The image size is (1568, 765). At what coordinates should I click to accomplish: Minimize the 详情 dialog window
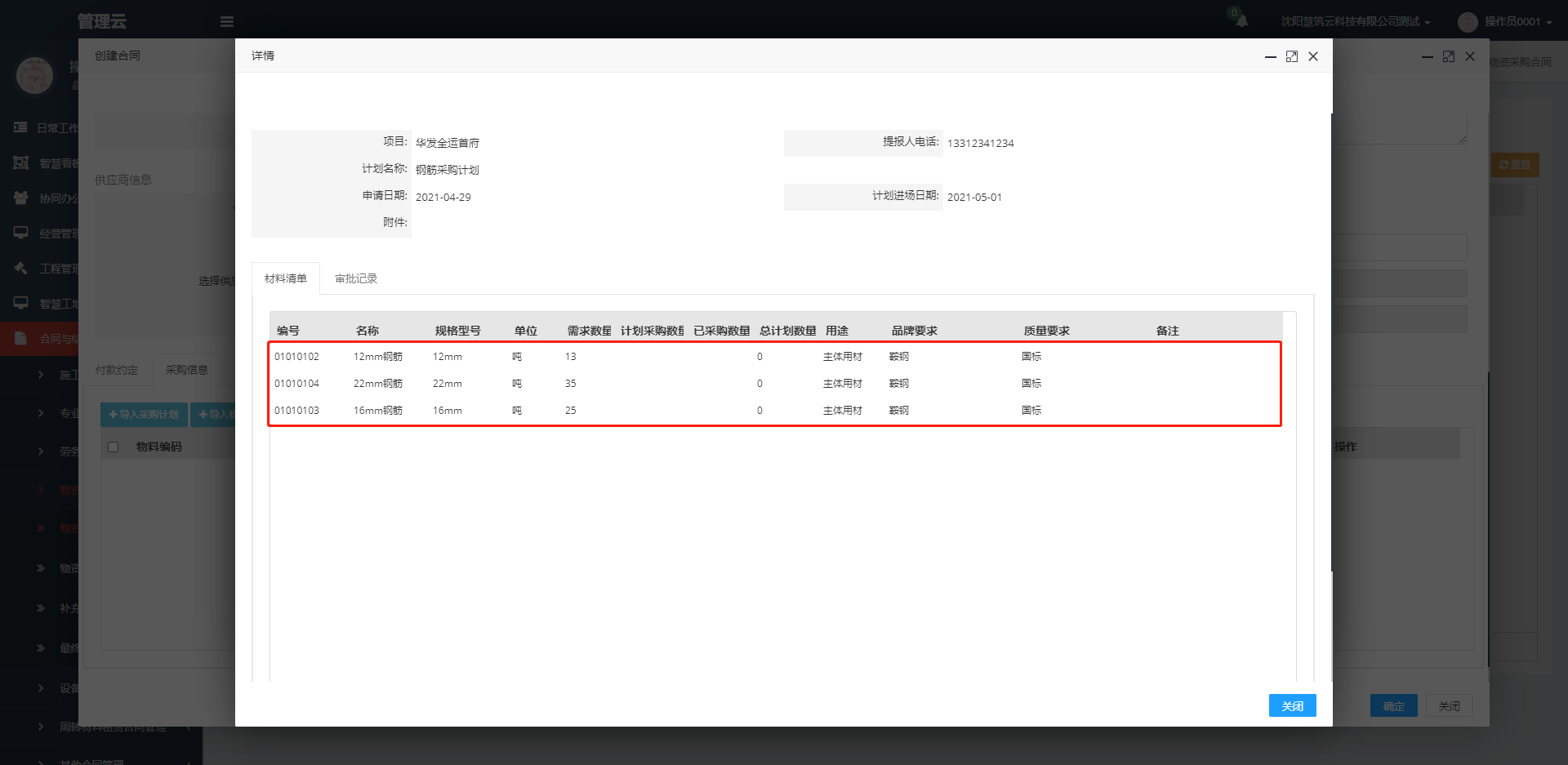1271,56
